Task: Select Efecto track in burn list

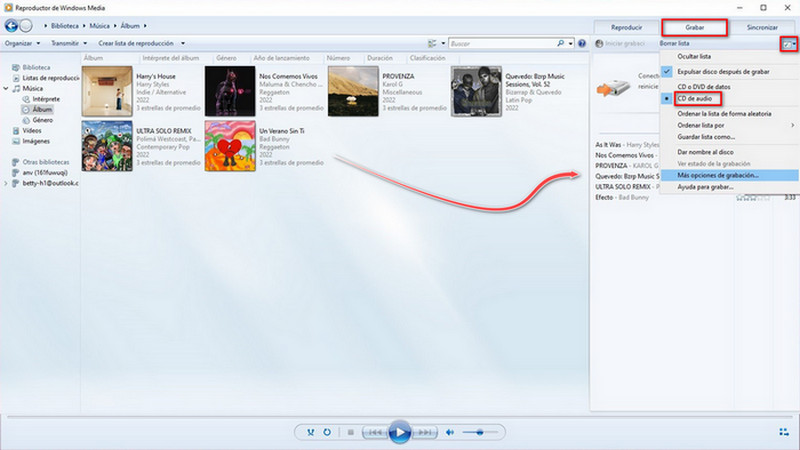Action: tap(622, 197)
